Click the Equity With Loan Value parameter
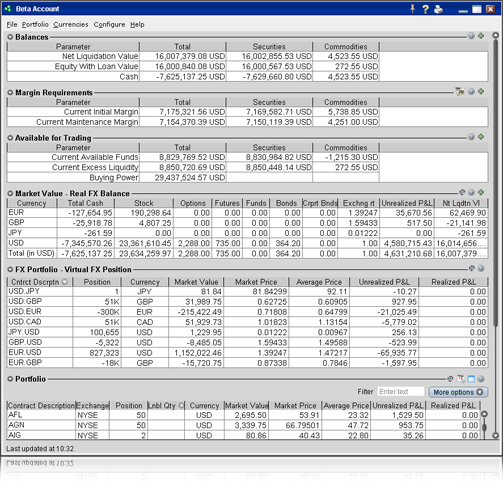This screenshot has width=504, height=488. click(96, 66)
